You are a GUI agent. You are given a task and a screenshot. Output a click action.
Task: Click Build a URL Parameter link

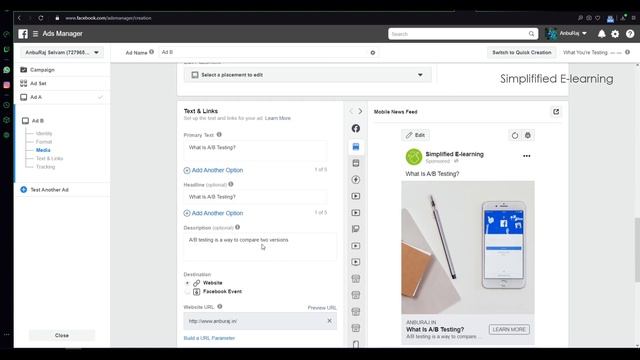[x=209, y=338]
